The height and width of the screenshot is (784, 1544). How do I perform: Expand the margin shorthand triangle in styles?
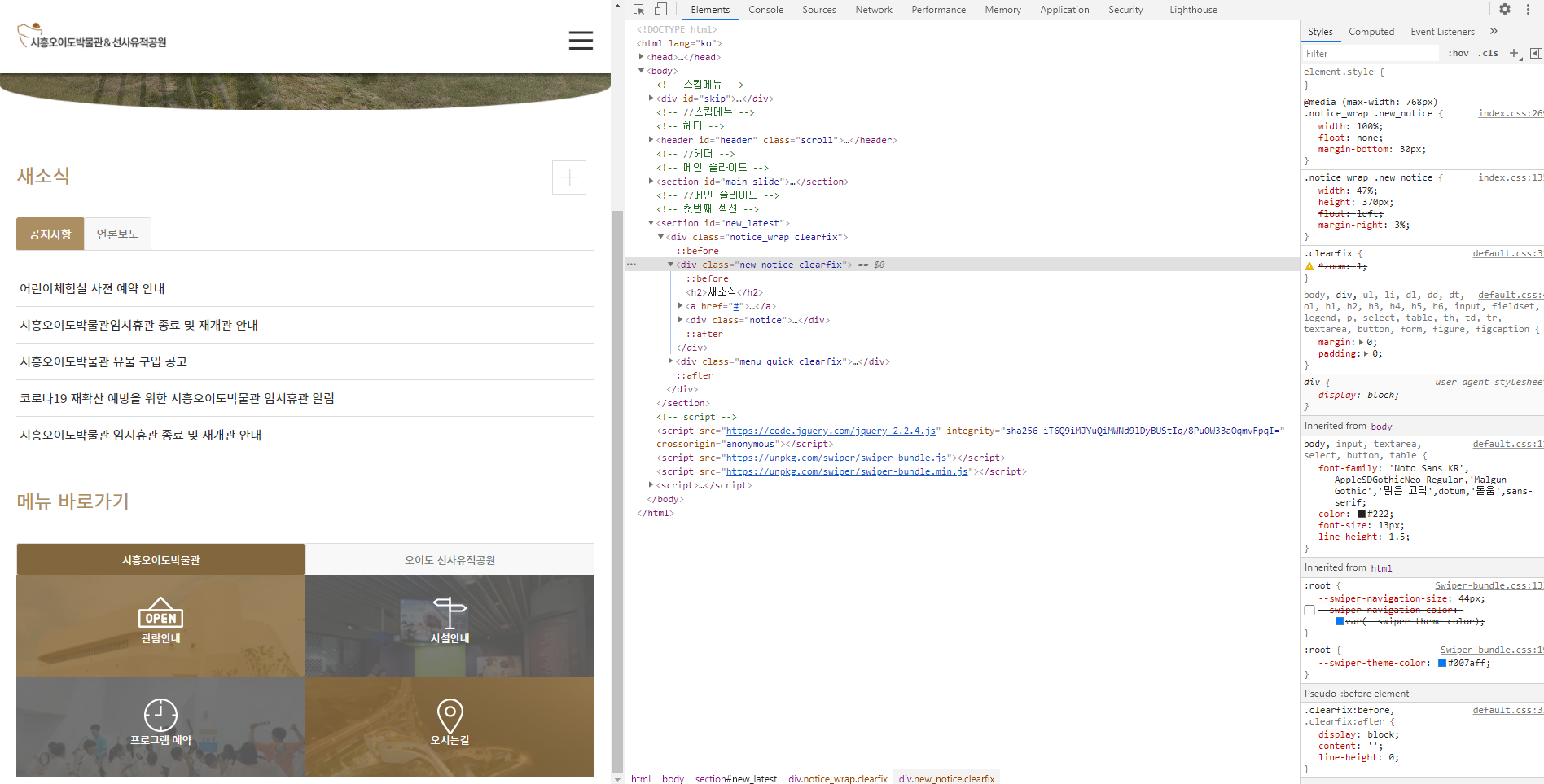[1361, 342]
